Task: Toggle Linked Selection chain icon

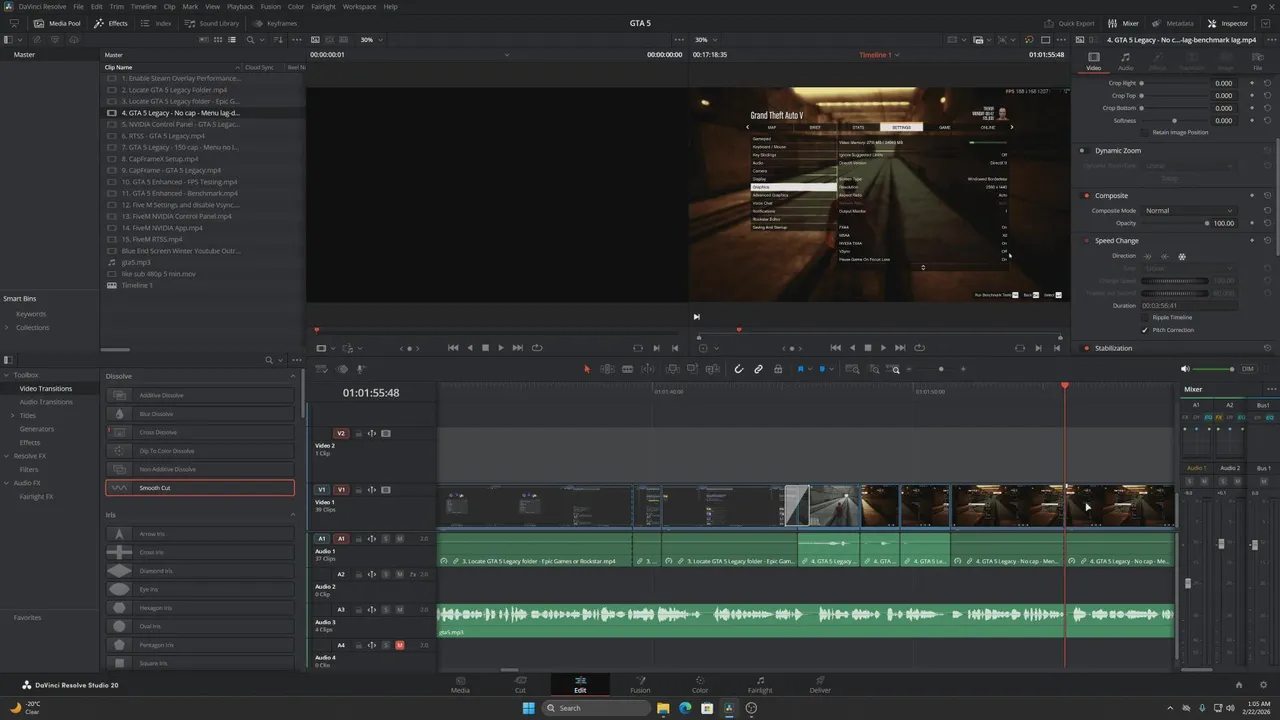Action: point(758,369)
